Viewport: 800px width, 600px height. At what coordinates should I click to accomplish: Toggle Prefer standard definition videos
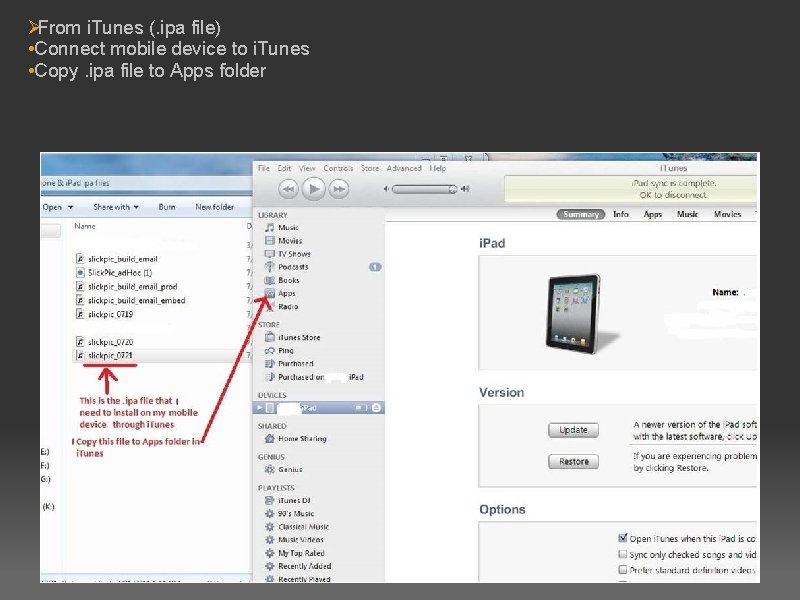622,569
